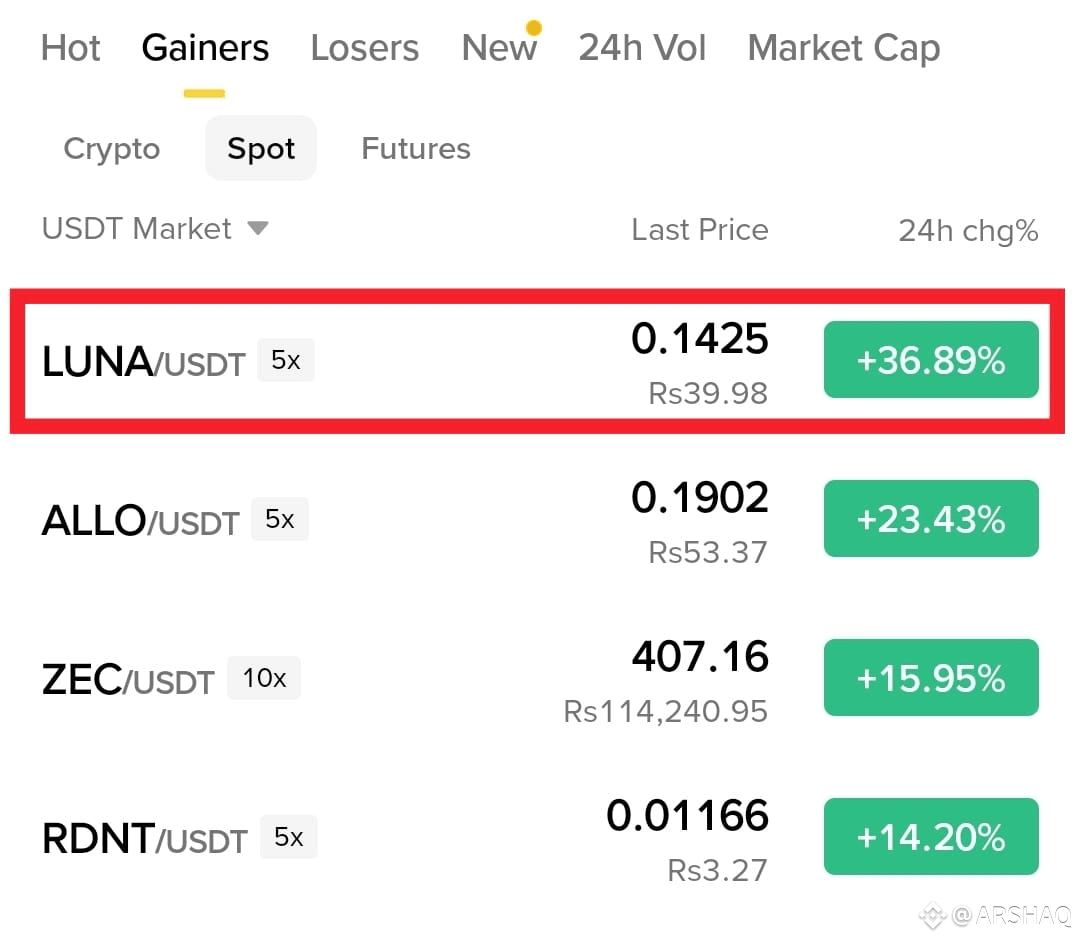Click the +36.89% change badge
Screen dimensions: 1080x941
click(931, 360)
